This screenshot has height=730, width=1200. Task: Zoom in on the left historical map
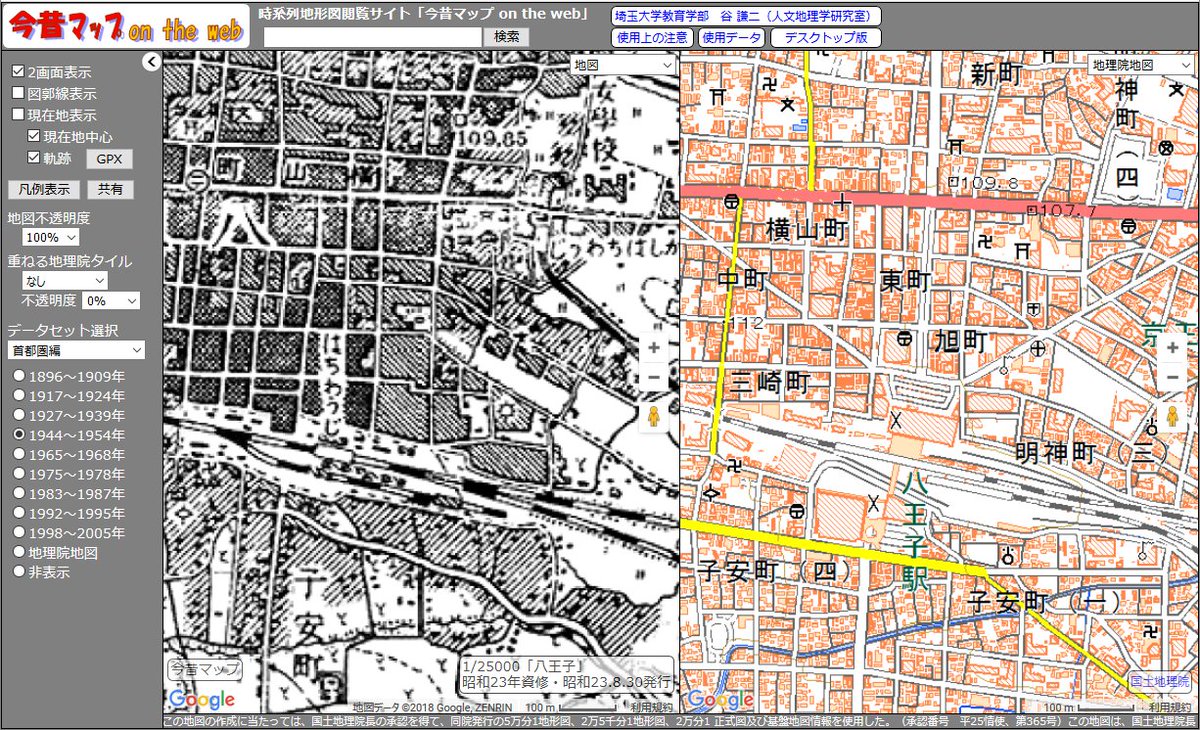[x=654, y=347]
